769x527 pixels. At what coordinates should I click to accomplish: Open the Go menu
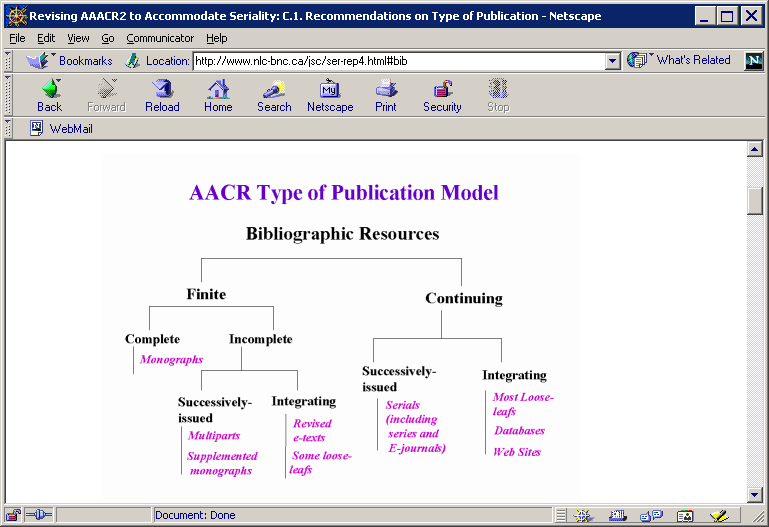(108, 38)
